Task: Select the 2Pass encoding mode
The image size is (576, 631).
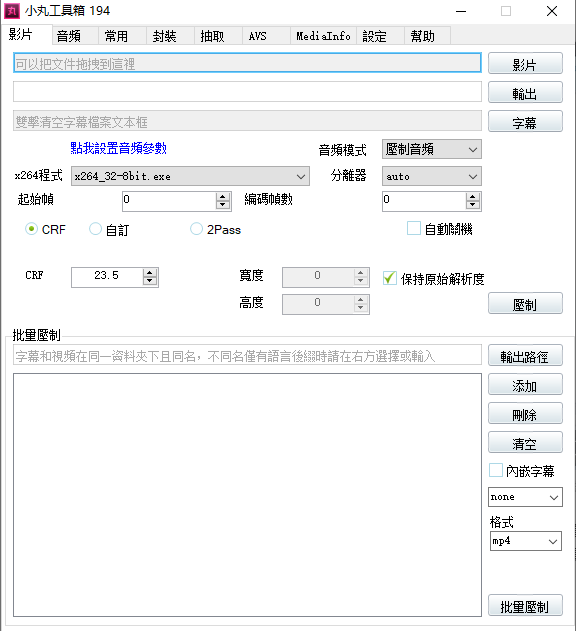Action: 196,229
